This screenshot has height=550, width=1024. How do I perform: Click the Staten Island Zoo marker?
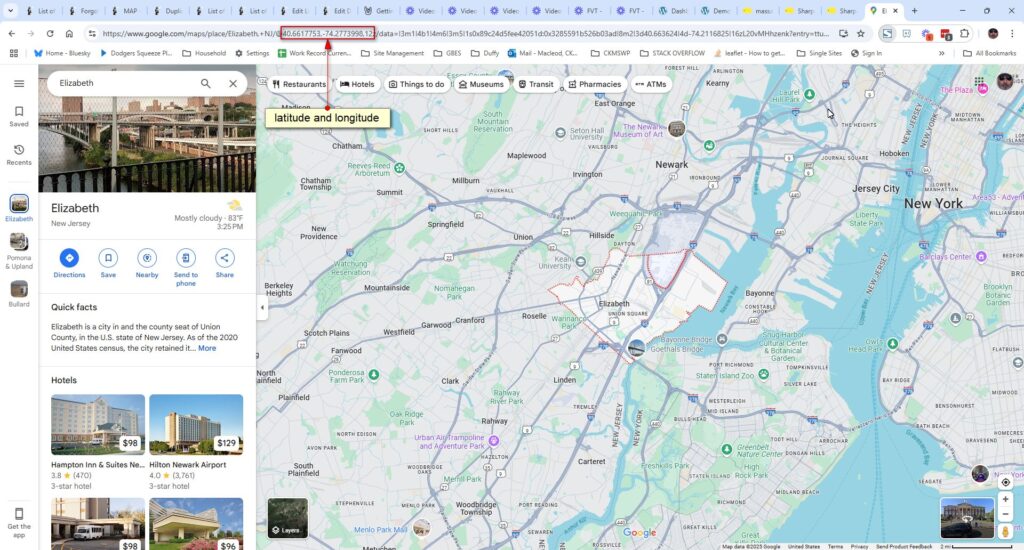[x=763, y=374]
